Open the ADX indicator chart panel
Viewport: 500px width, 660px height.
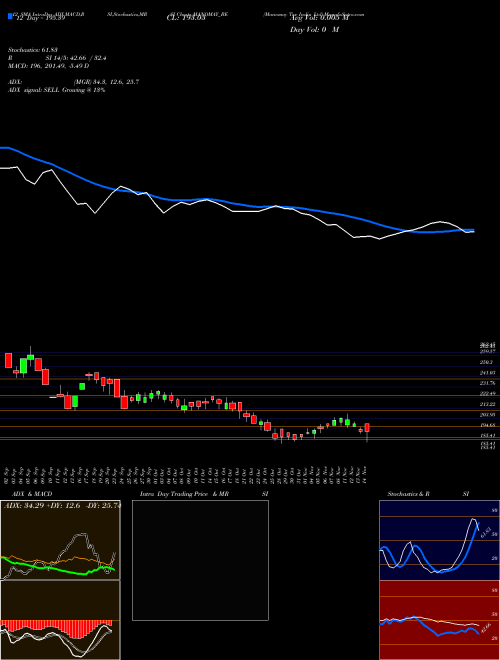tap(60, 540)
